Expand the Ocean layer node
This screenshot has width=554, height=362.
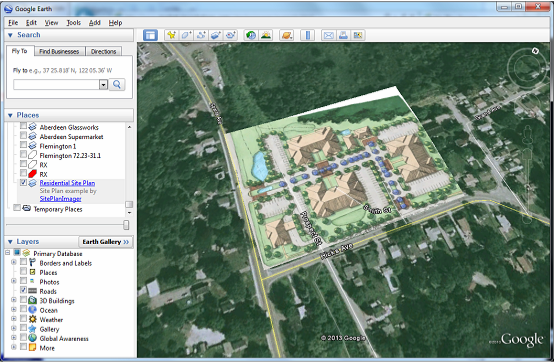14,310
